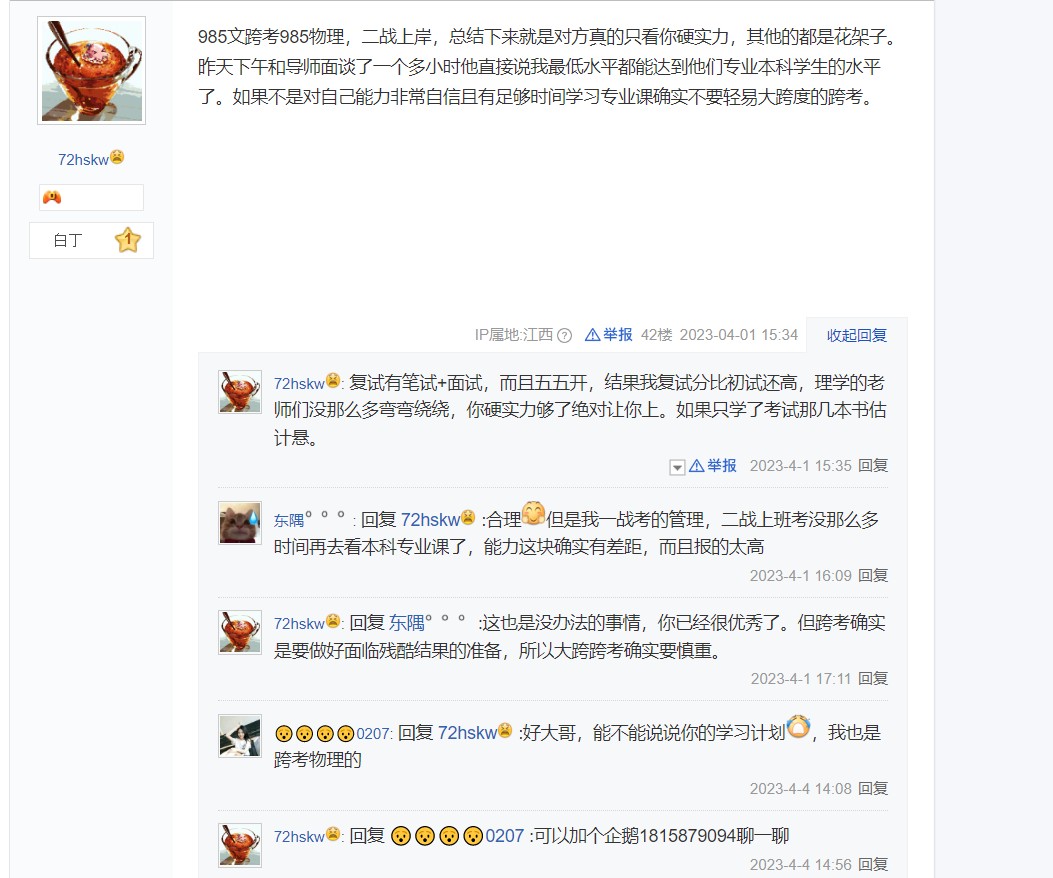Collapse replies with 收起回复

click(x=856, y=335)
